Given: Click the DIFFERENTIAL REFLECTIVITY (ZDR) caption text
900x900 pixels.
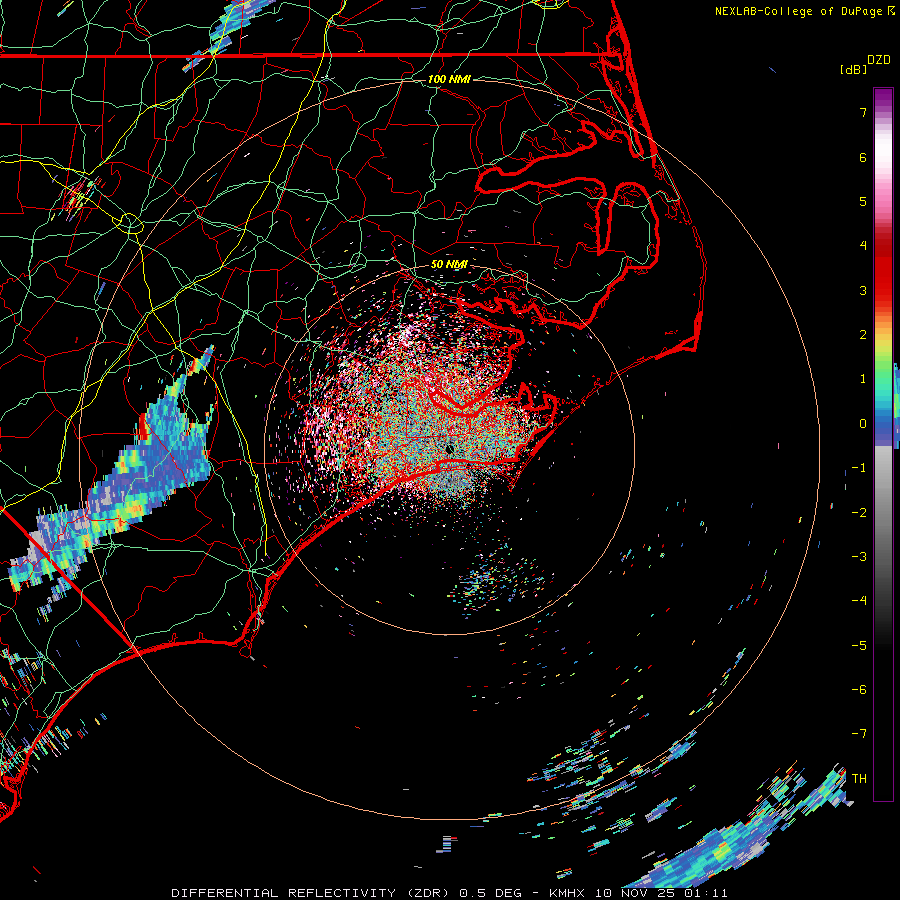Looking at the screenshot, I should (312, 893).
